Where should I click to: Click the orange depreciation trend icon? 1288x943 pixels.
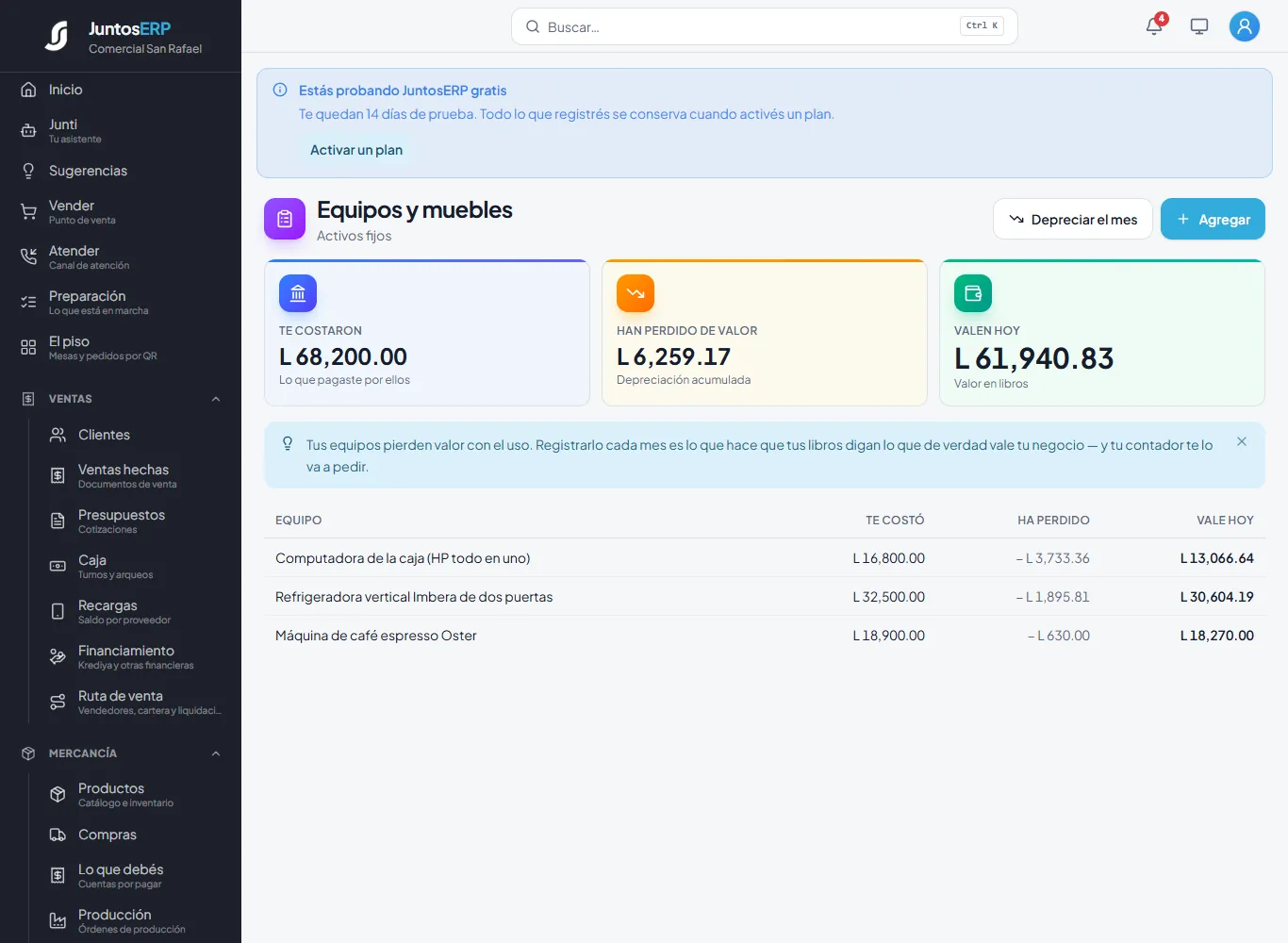[x=636, y=293]
